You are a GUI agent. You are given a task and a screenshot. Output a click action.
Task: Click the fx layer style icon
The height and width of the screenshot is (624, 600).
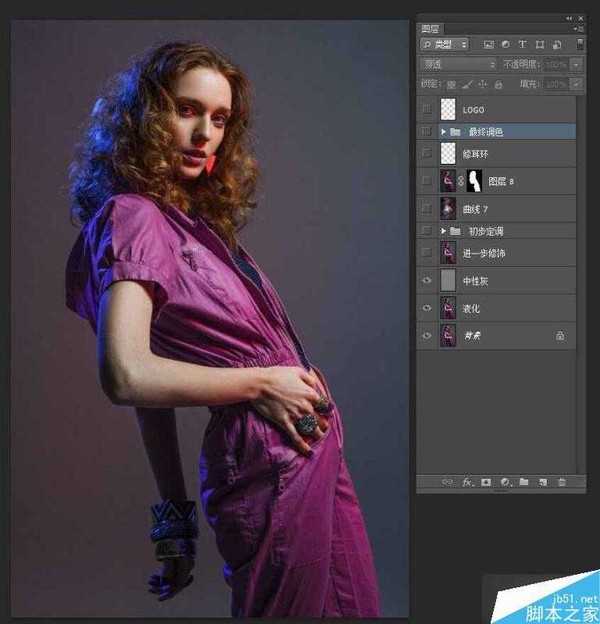467,482
